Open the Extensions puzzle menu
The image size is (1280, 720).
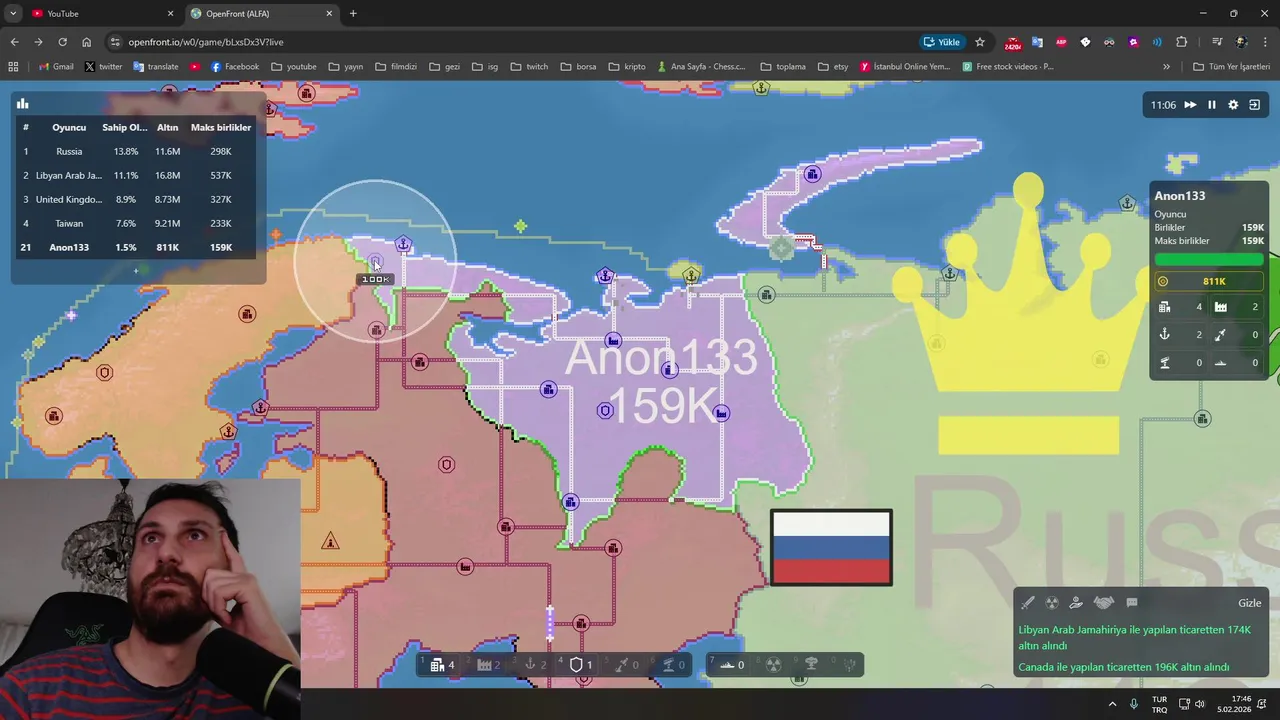1181,42
